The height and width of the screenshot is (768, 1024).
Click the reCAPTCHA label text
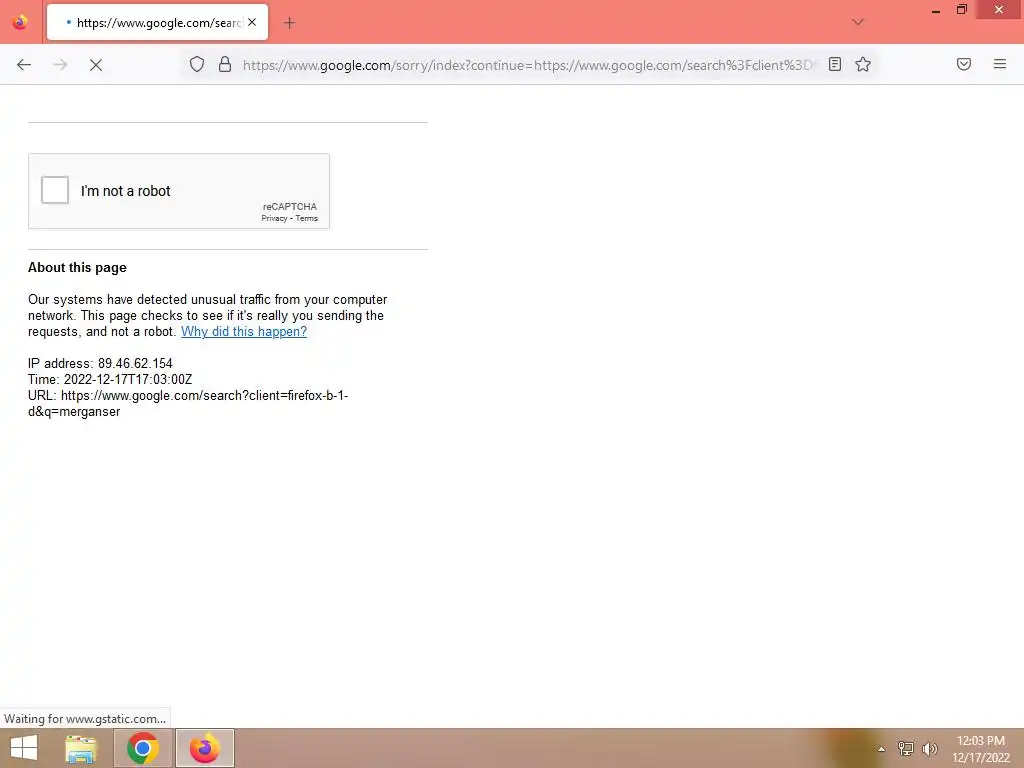[290, 206]
